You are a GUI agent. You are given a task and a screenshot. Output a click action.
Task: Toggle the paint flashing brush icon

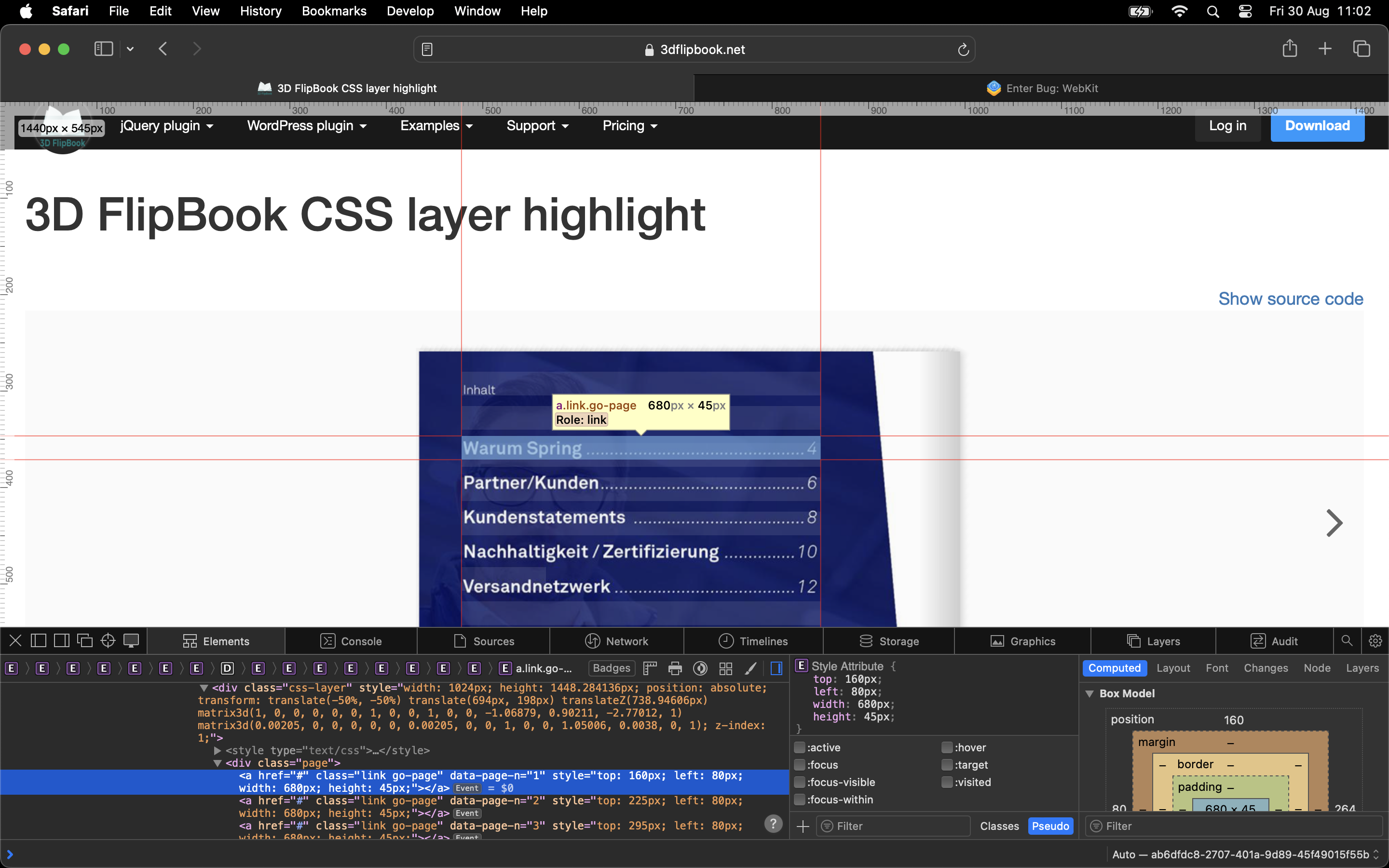pos(751,668)
